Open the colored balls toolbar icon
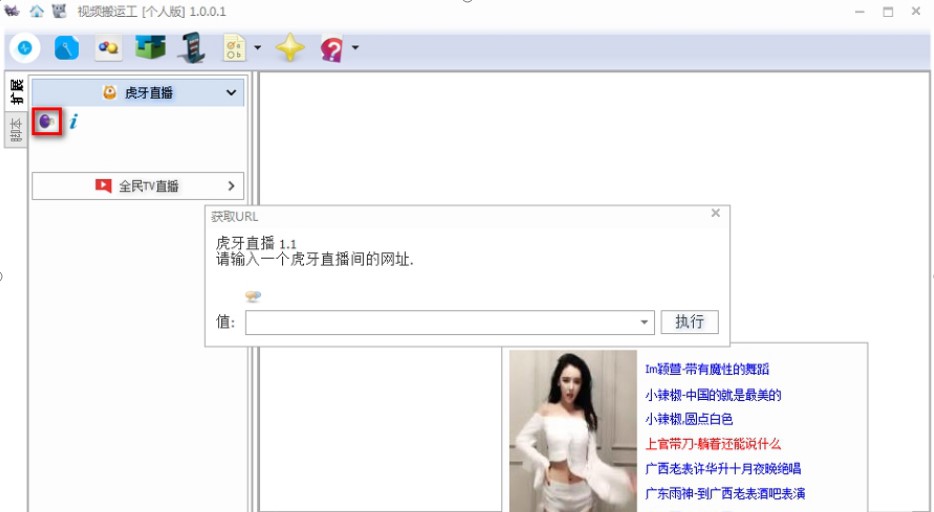Viewport: 934px width, 512px height. point(108,48)
